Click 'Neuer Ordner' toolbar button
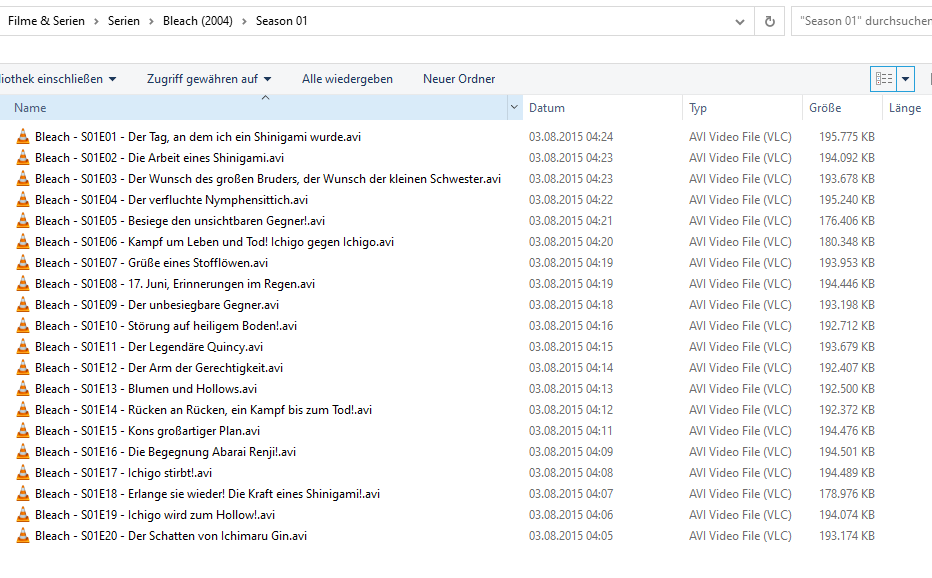This screenshot has height=578, width=932. 459,79
